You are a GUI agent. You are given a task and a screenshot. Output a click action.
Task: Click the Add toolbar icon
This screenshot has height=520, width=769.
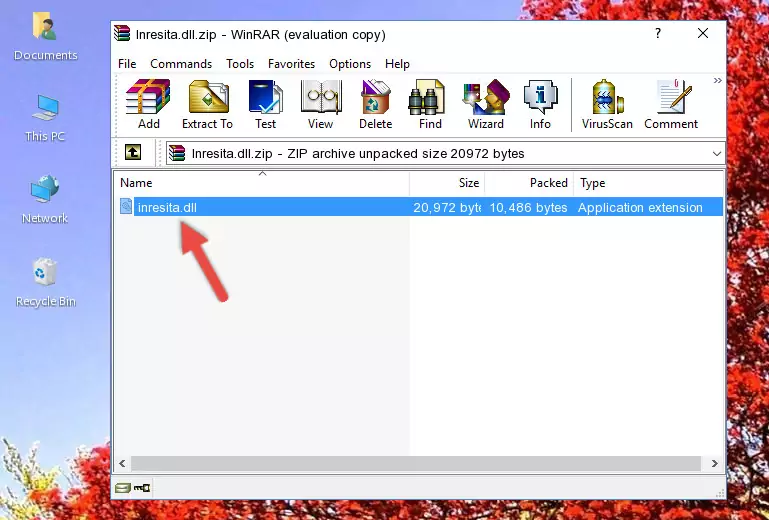coord(148,104)
